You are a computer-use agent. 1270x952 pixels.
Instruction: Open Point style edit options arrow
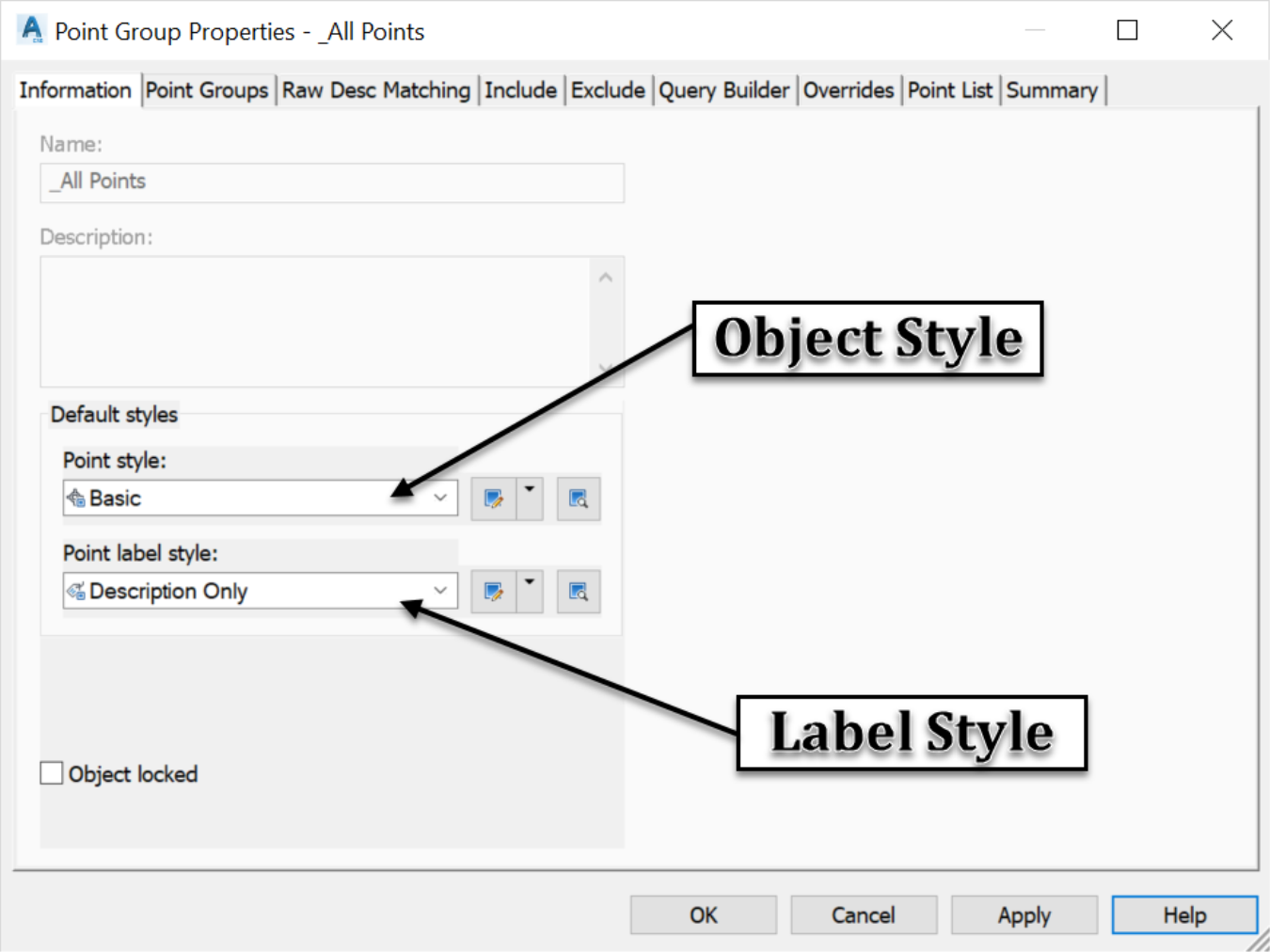(x=530, y=499)
